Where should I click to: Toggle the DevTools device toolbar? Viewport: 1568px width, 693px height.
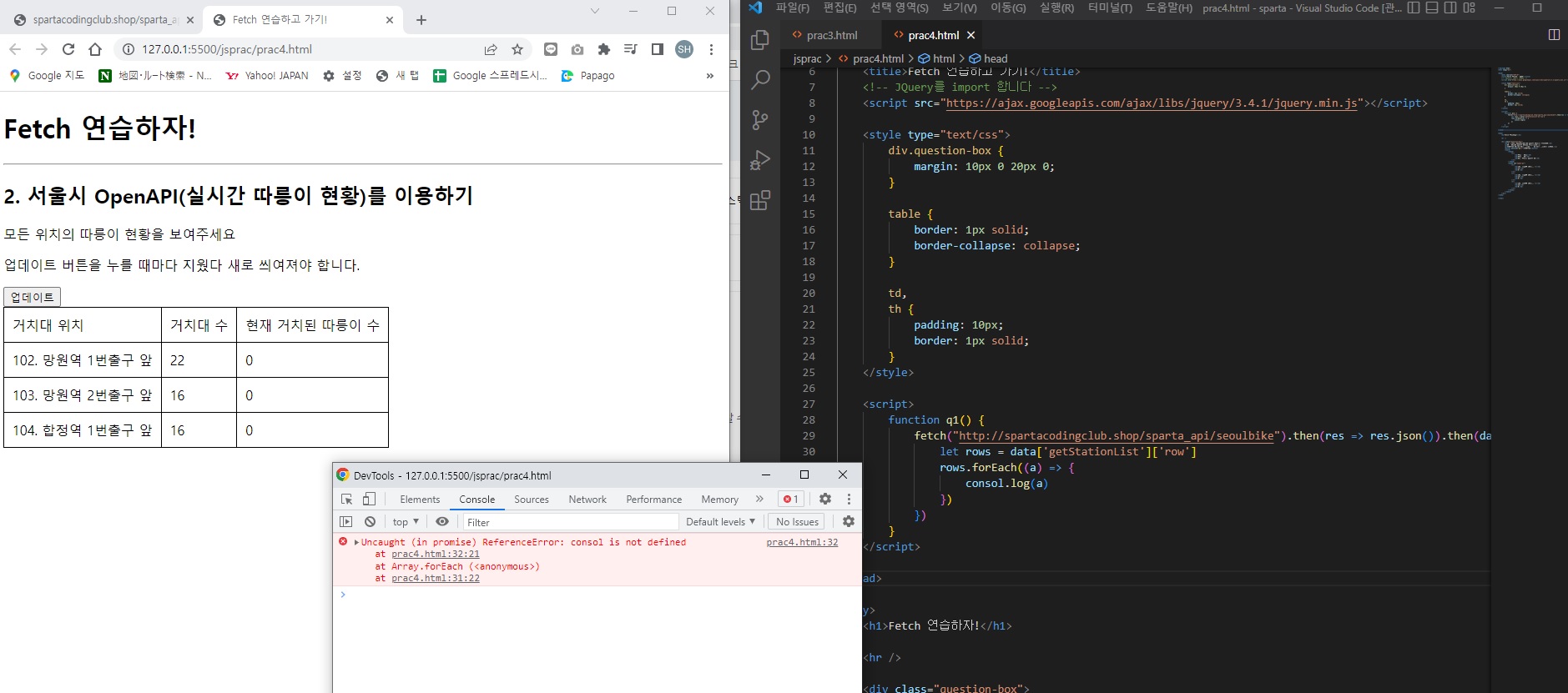coord(369,499)
